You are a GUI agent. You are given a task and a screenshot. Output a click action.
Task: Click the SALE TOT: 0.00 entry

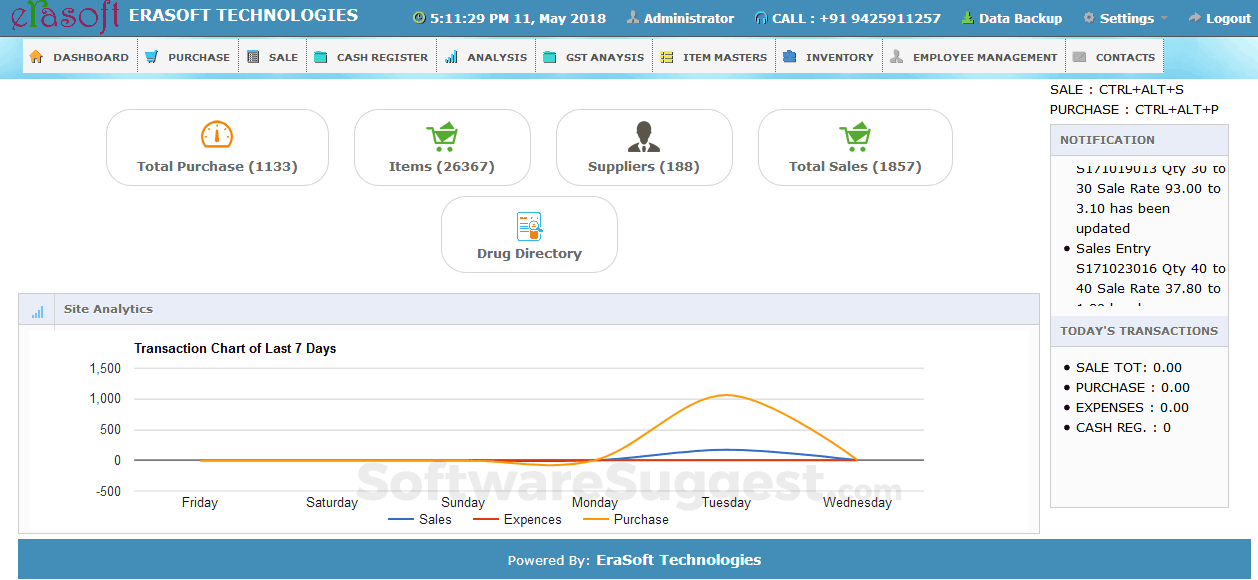(x=1128, y=367)
